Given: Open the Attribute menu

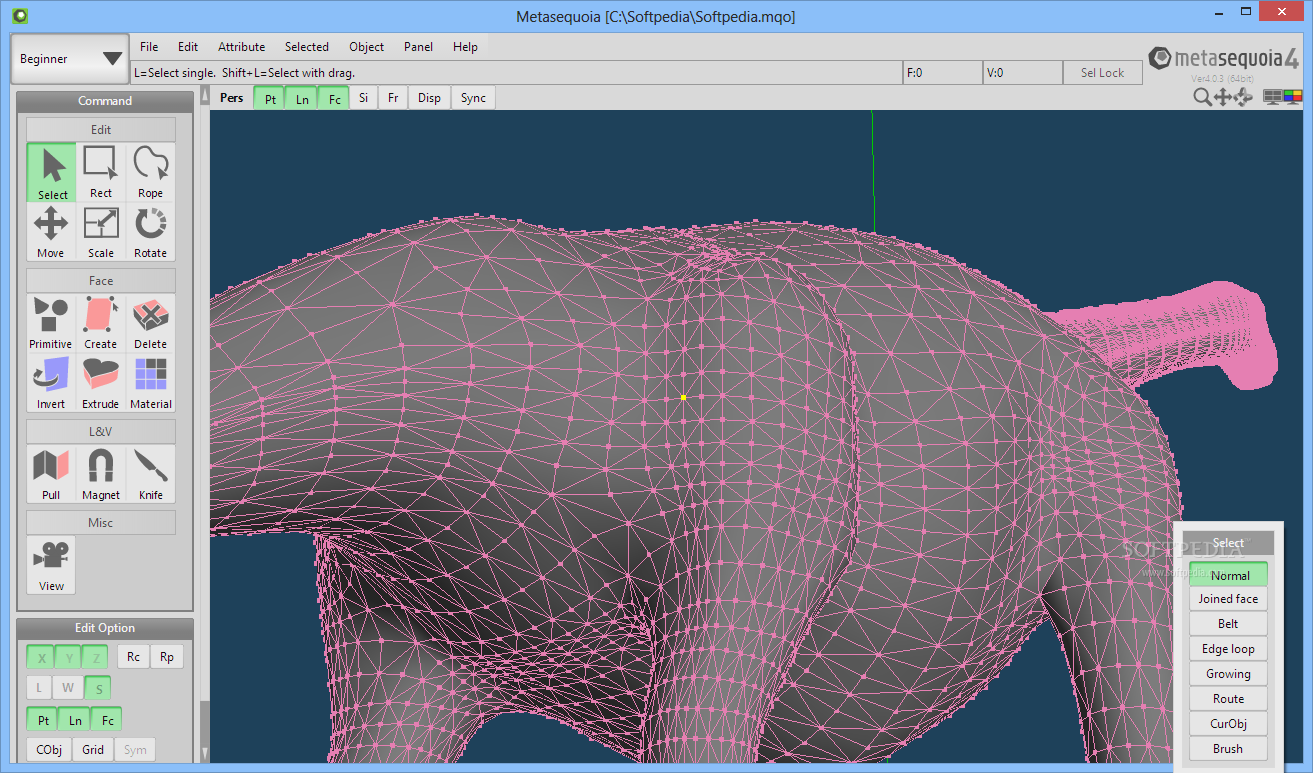Looking at the screenshot, I should click(x=241, y=47).
